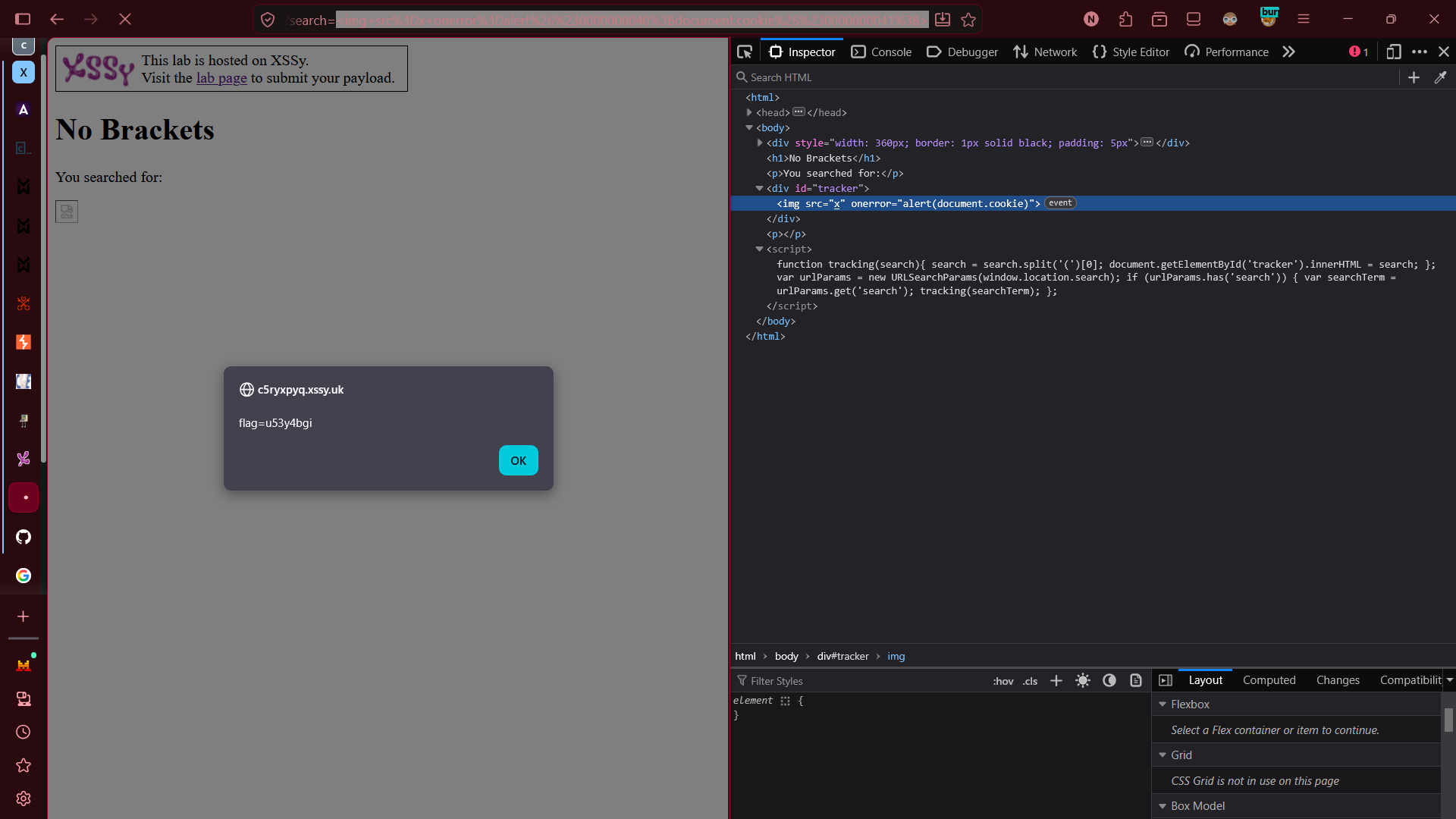Click the download/save icon in URL bar
Image resolution: width=1456 pixels, height=819 pixels.
click(943, 20)
